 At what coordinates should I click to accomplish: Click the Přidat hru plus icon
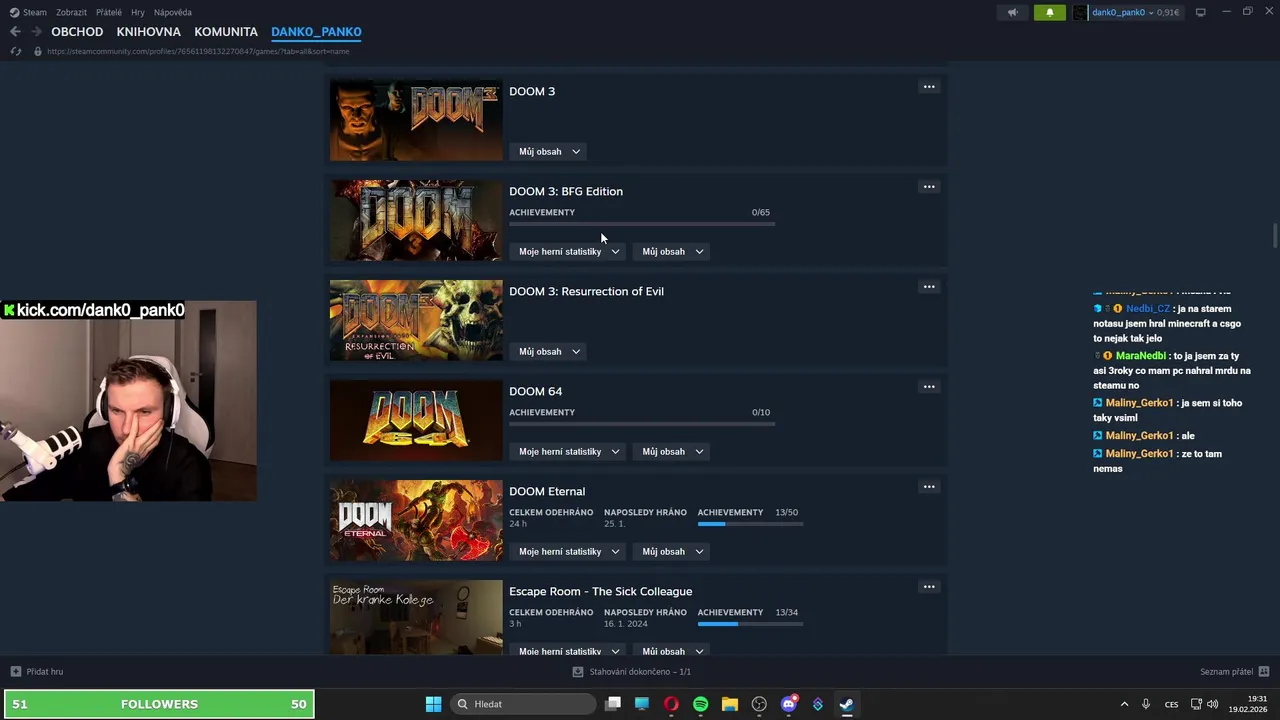tap(15, 671)
